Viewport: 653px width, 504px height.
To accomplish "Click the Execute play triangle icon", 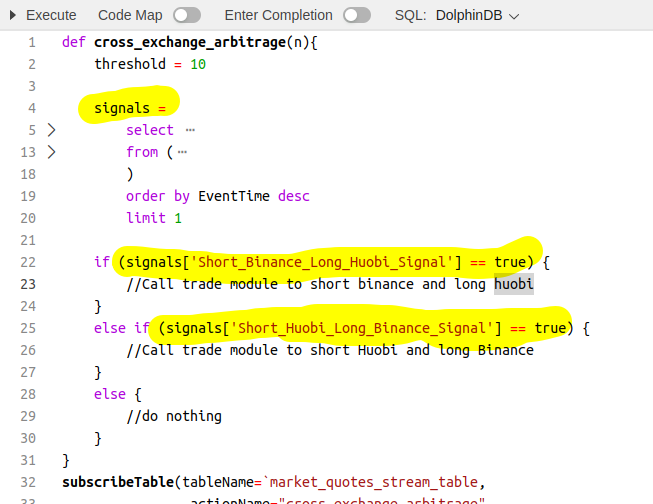I will click(13, 16).
